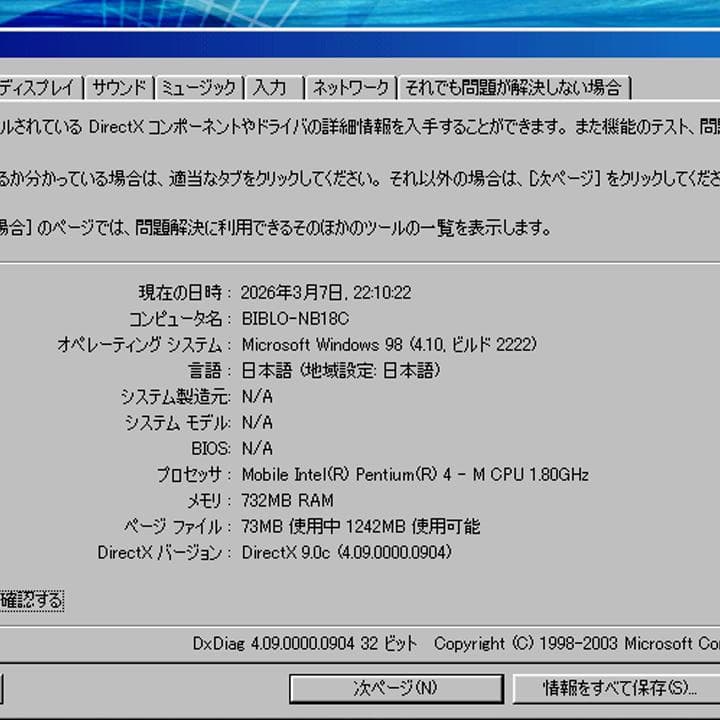This screenshot has width=720, height=720.
Task: Click the 現在の日時 label
Action: click(x=185, y=293)
